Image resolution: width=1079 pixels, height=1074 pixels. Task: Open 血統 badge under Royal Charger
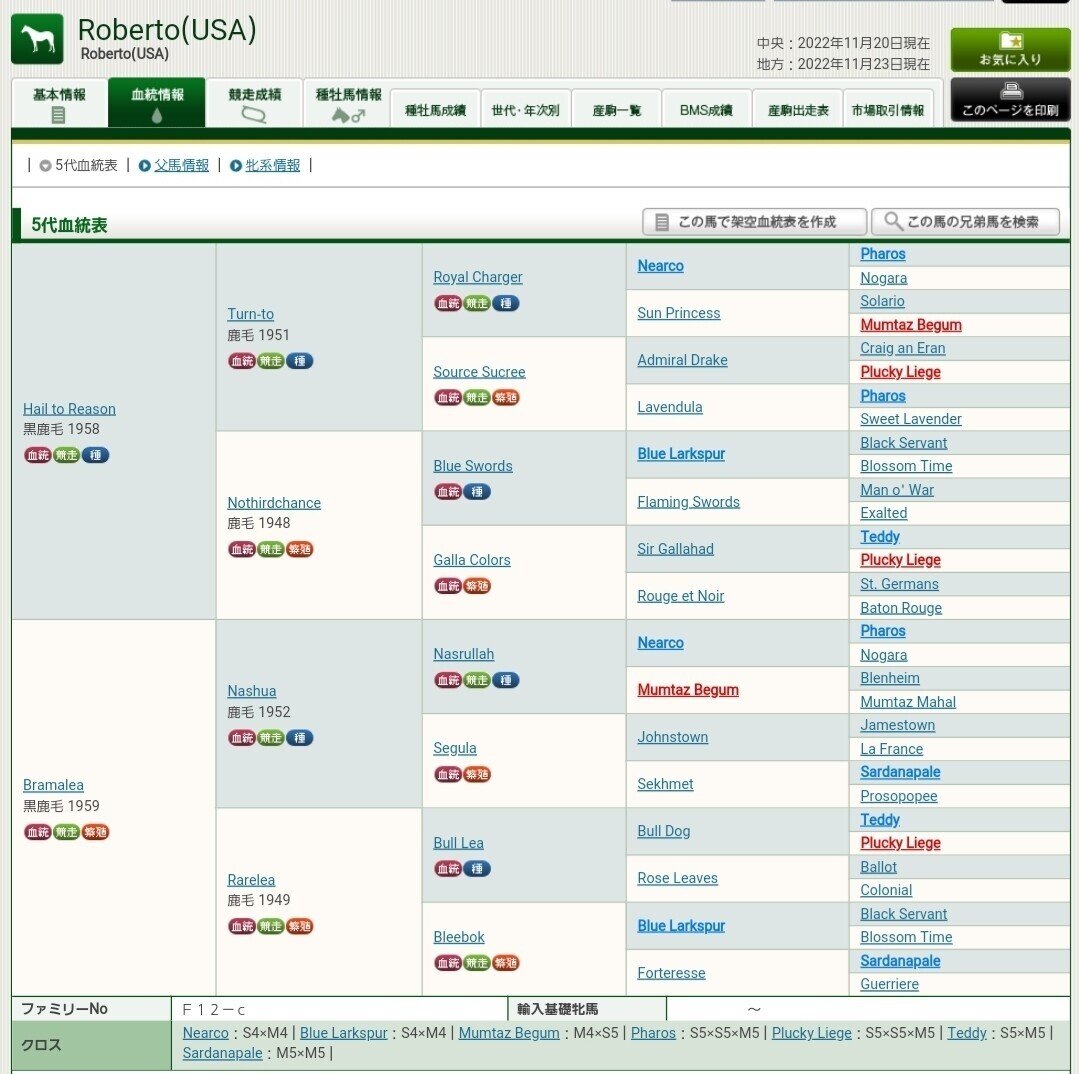click(448, 303)
